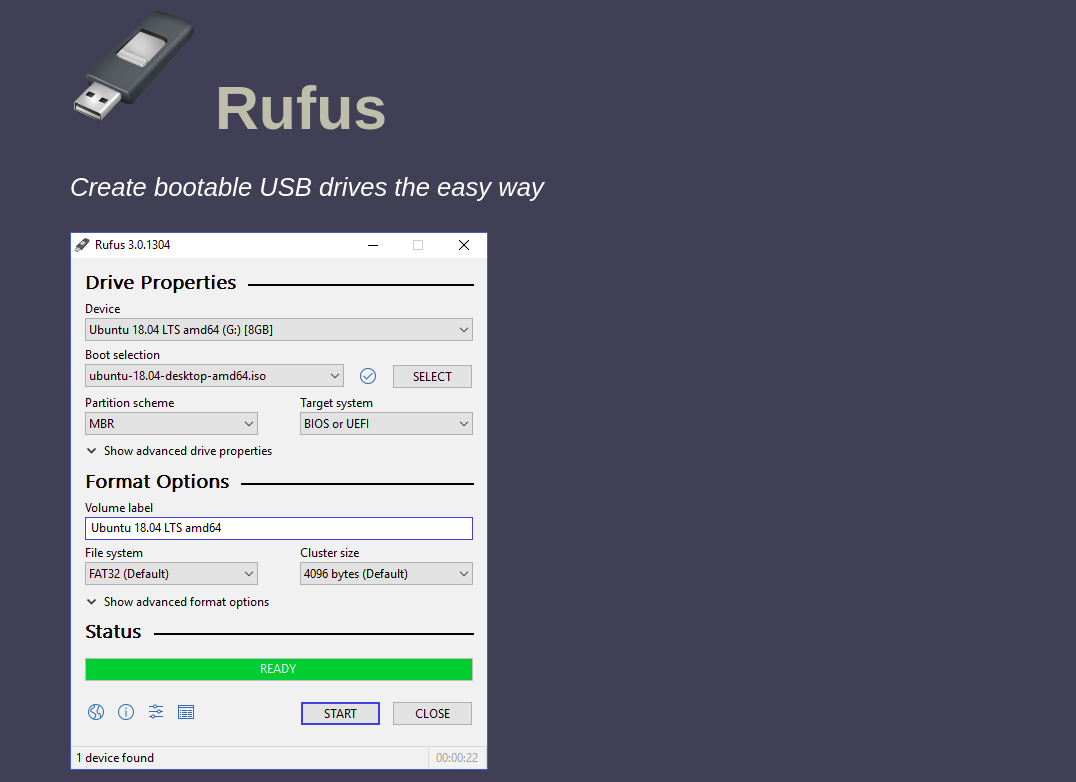Close the Rufus window with X
The image size is (1076, 782).
[x=464, y=245]
